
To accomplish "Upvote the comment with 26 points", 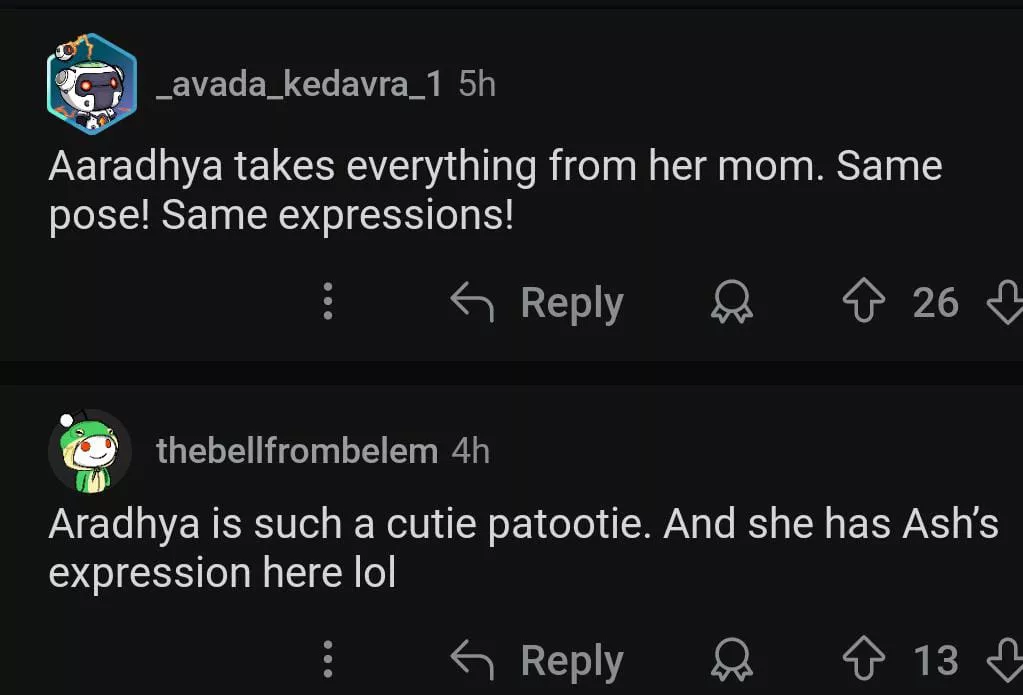I will tap(864, 302).
